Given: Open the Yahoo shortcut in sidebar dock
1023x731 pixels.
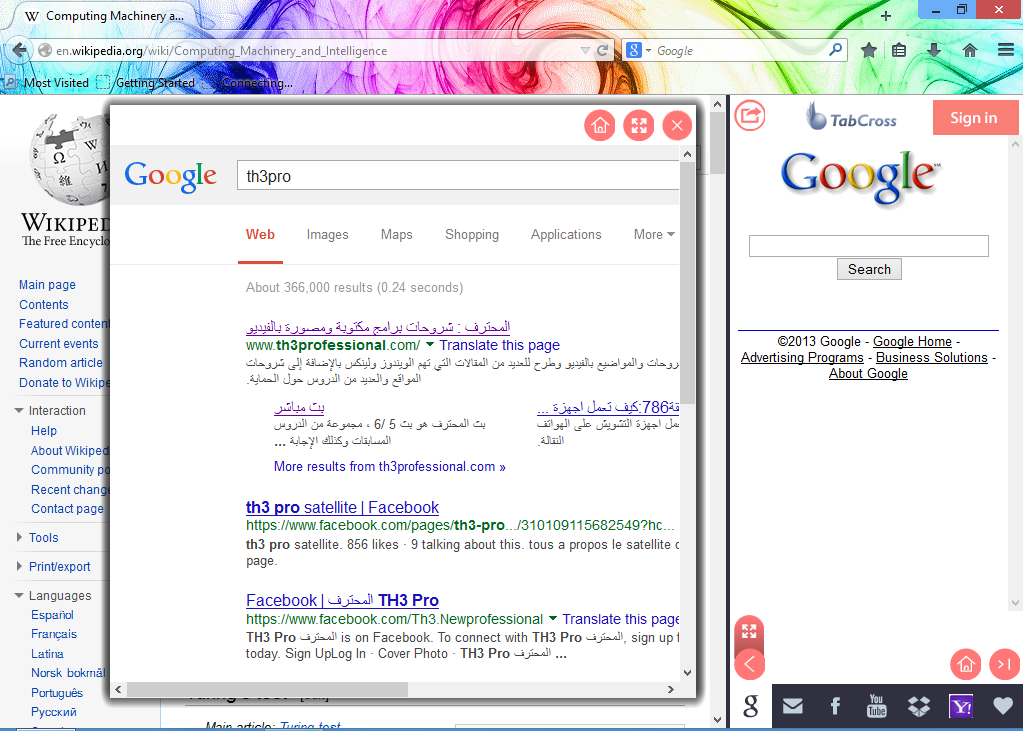Looking at the screenshot, I should 961,706.
